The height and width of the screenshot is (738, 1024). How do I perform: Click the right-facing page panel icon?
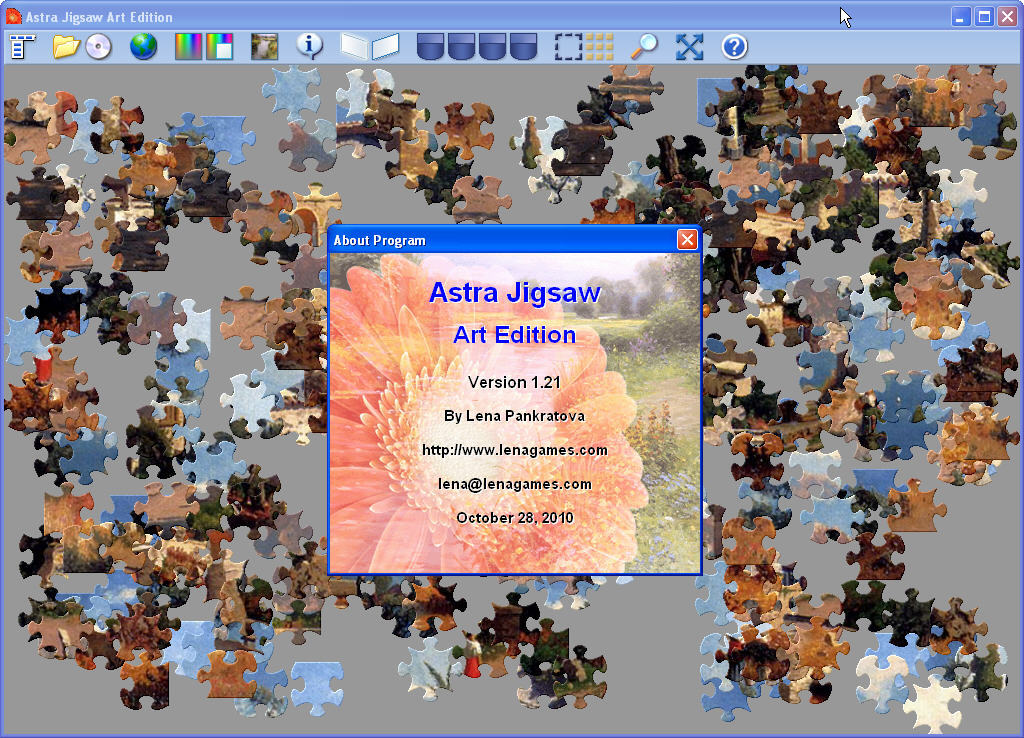click(x=385, y=47)
